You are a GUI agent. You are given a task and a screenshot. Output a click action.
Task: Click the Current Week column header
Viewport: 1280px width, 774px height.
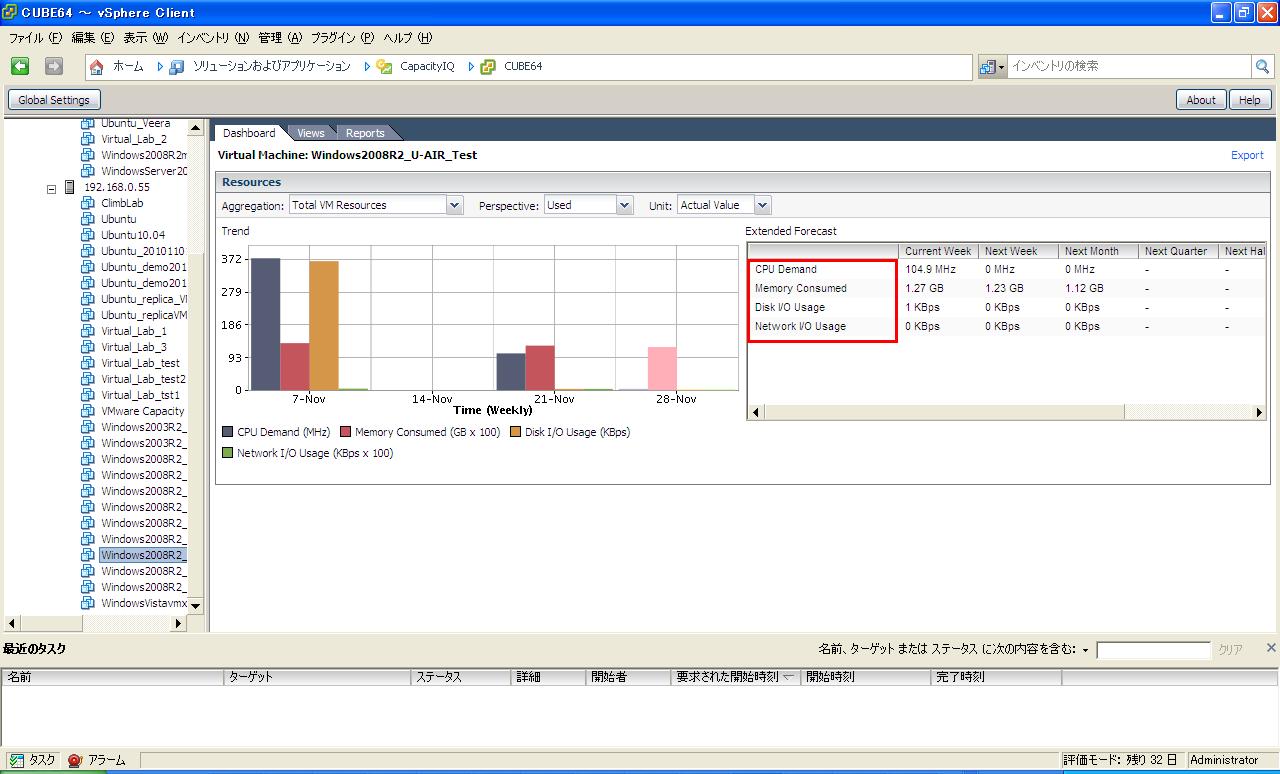tap(938, 251)
